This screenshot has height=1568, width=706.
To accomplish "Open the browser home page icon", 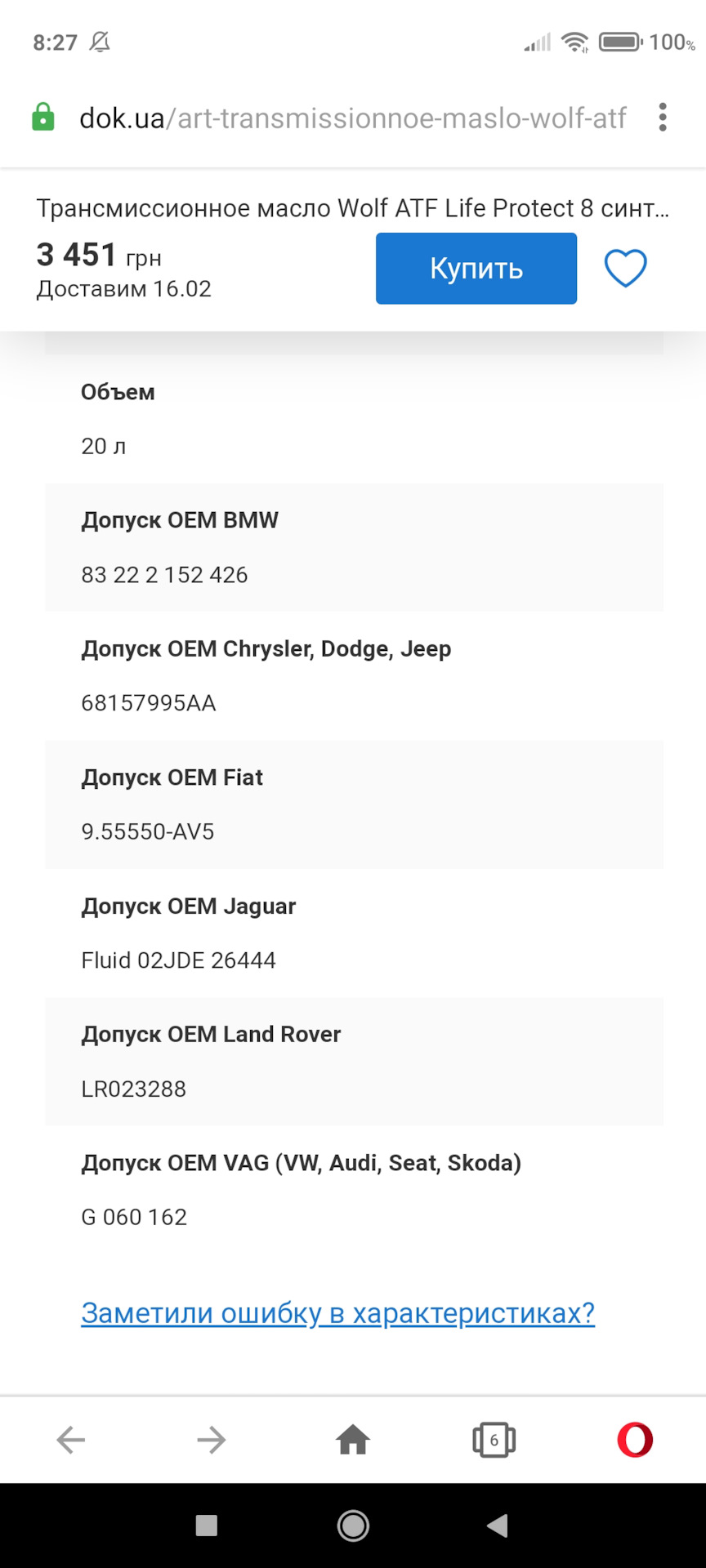I will click(x=353, y=1439).
